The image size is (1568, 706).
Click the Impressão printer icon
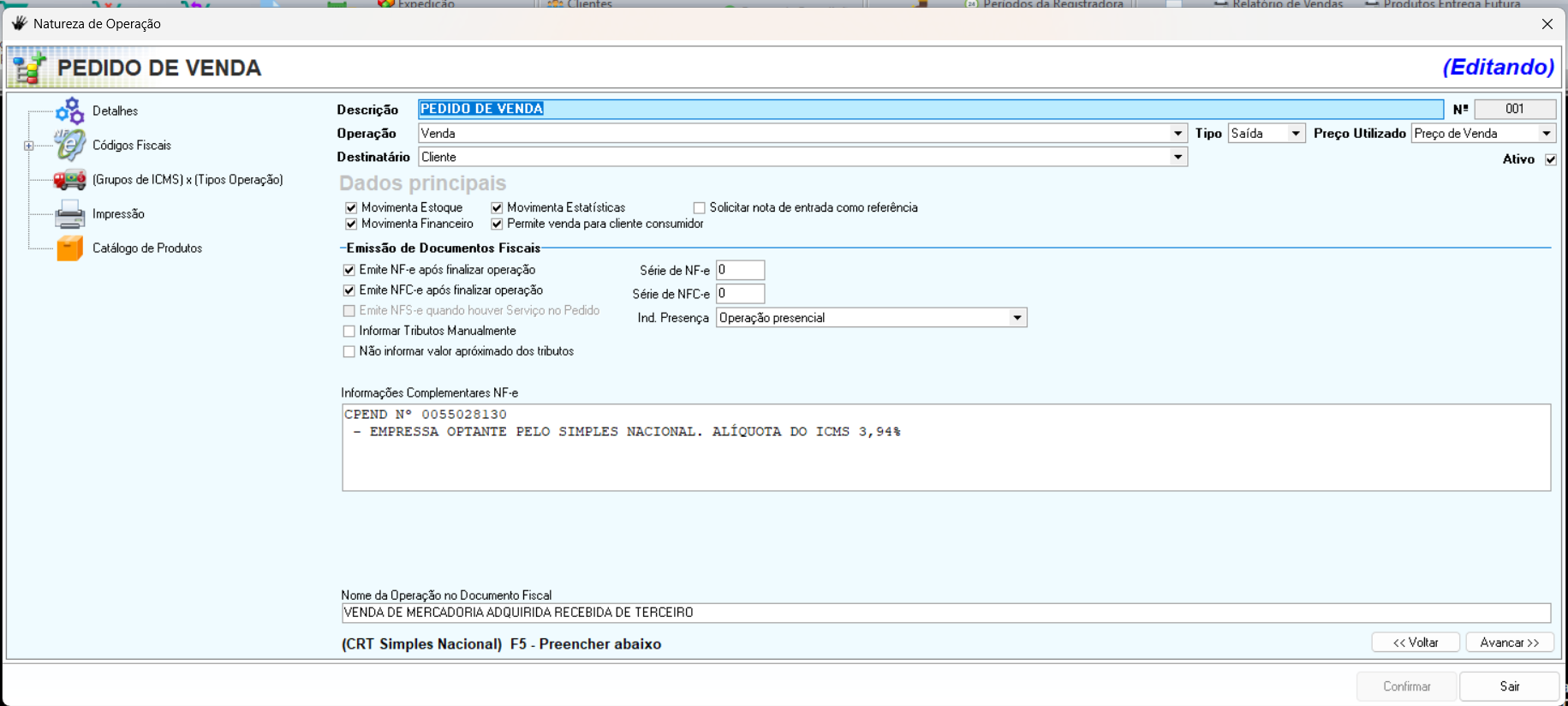point(69,214)
